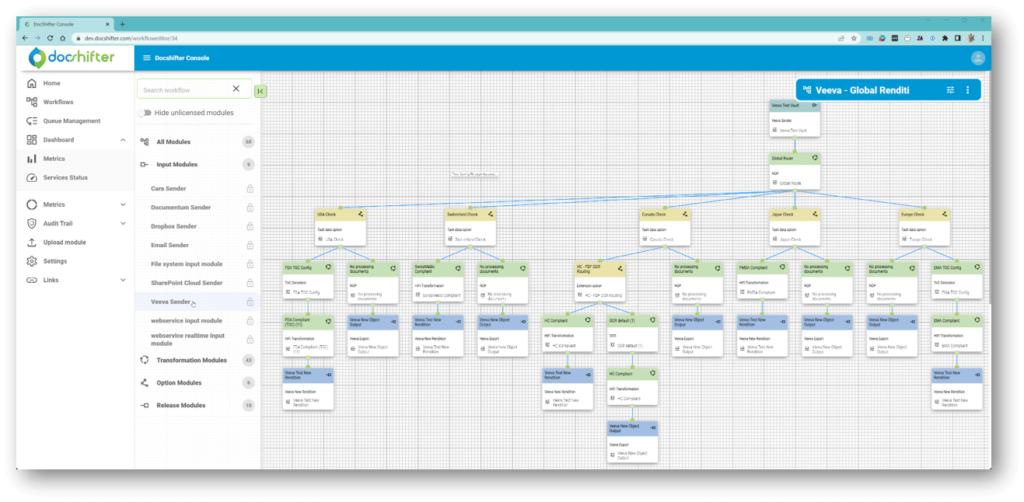The width and height of the screenshot is (1024, 502).
Task: Select the OCR default (1) node
Action: point(632,336)
